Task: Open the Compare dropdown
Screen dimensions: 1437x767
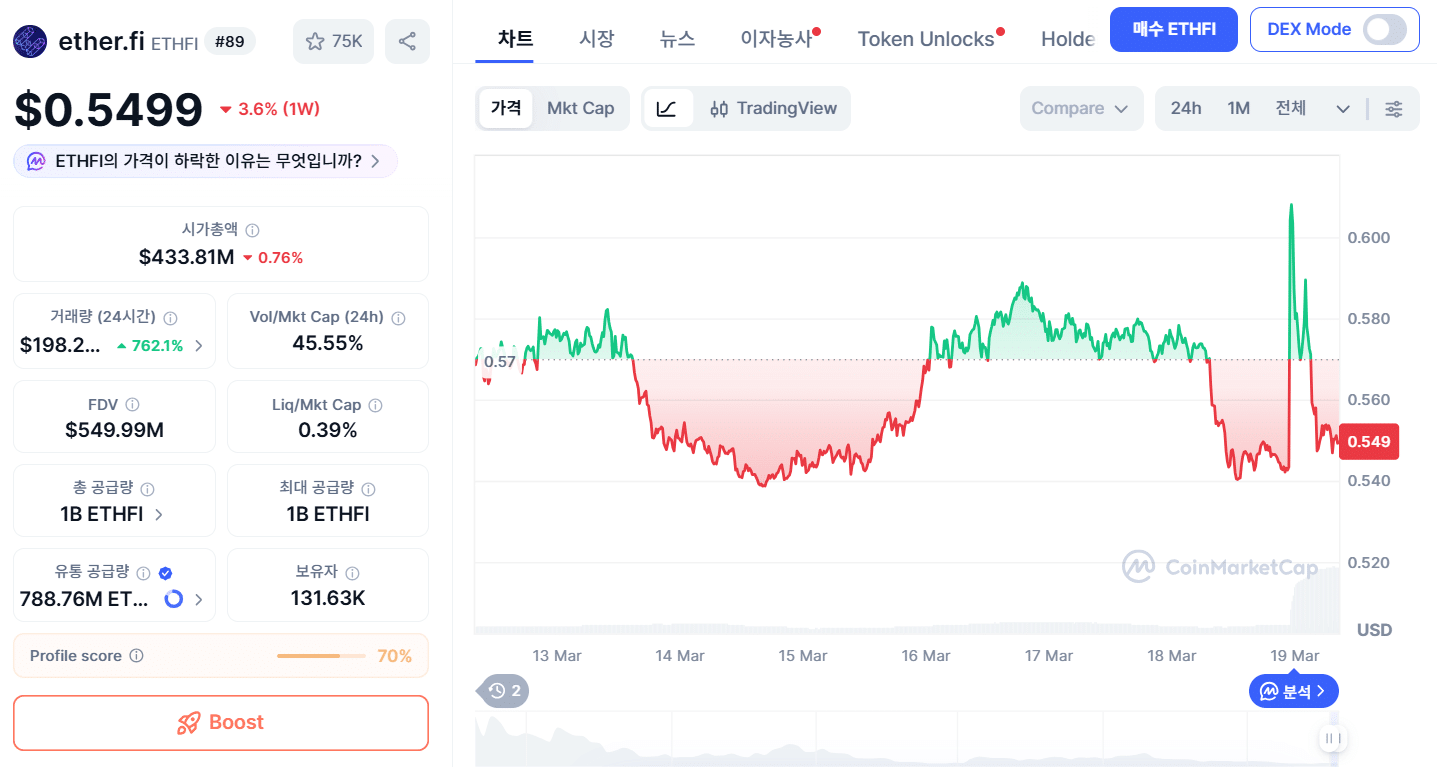Action: 1080,108
